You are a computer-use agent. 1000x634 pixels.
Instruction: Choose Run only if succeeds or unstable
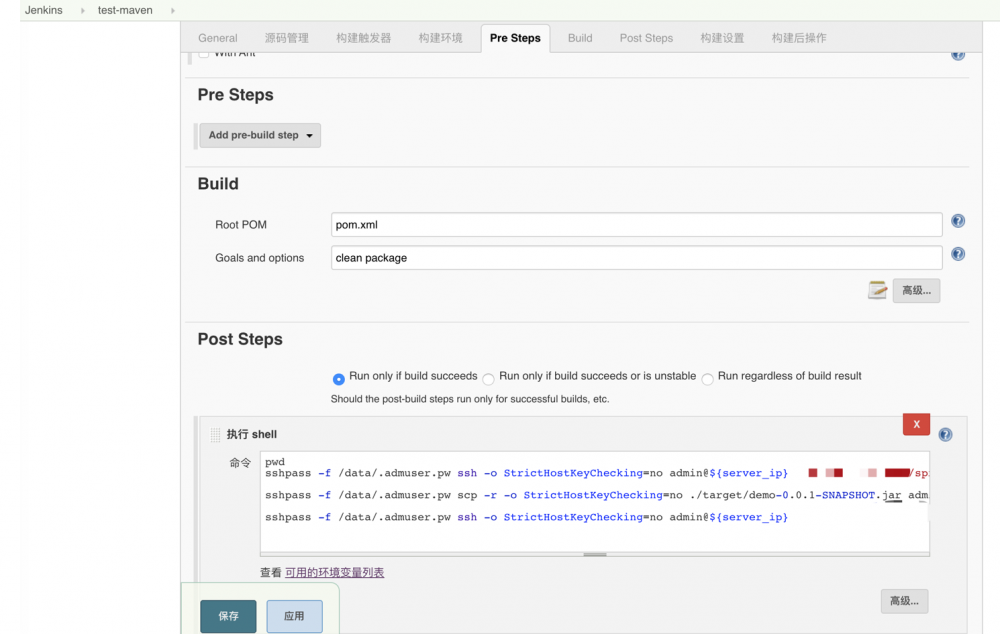[489, 379]
